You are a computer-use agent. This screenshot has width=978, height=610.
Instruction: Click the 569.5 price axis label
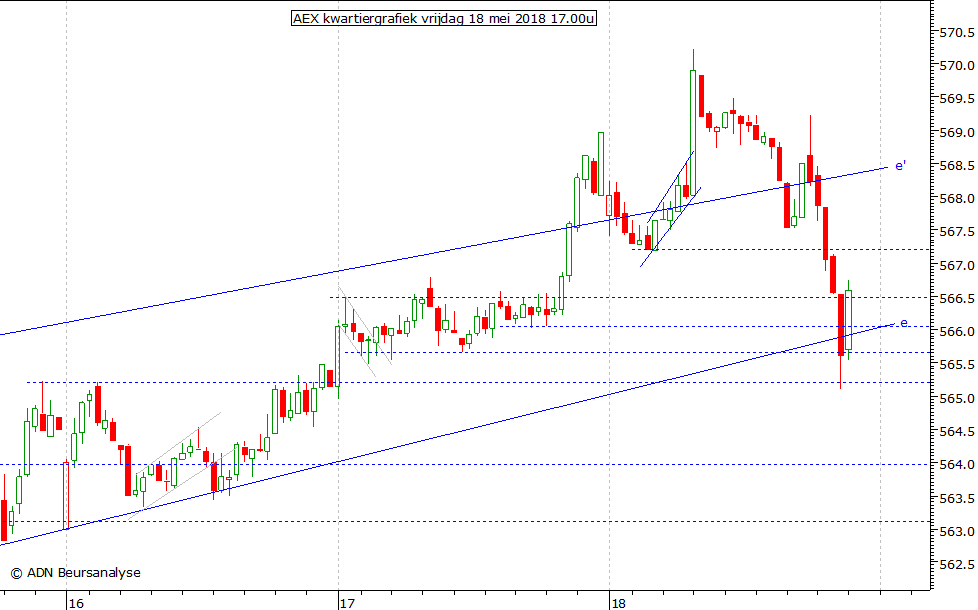(x=957, y=99)
